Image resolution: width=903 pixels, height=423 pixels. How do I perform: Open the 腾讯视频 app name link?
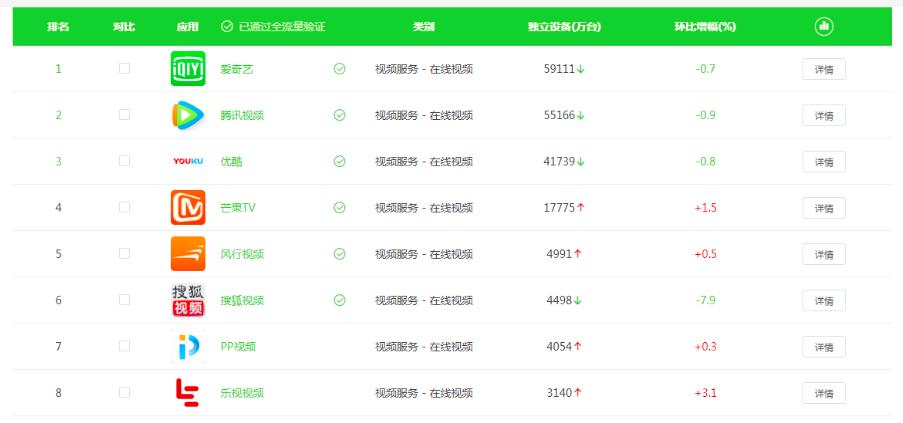242,116
